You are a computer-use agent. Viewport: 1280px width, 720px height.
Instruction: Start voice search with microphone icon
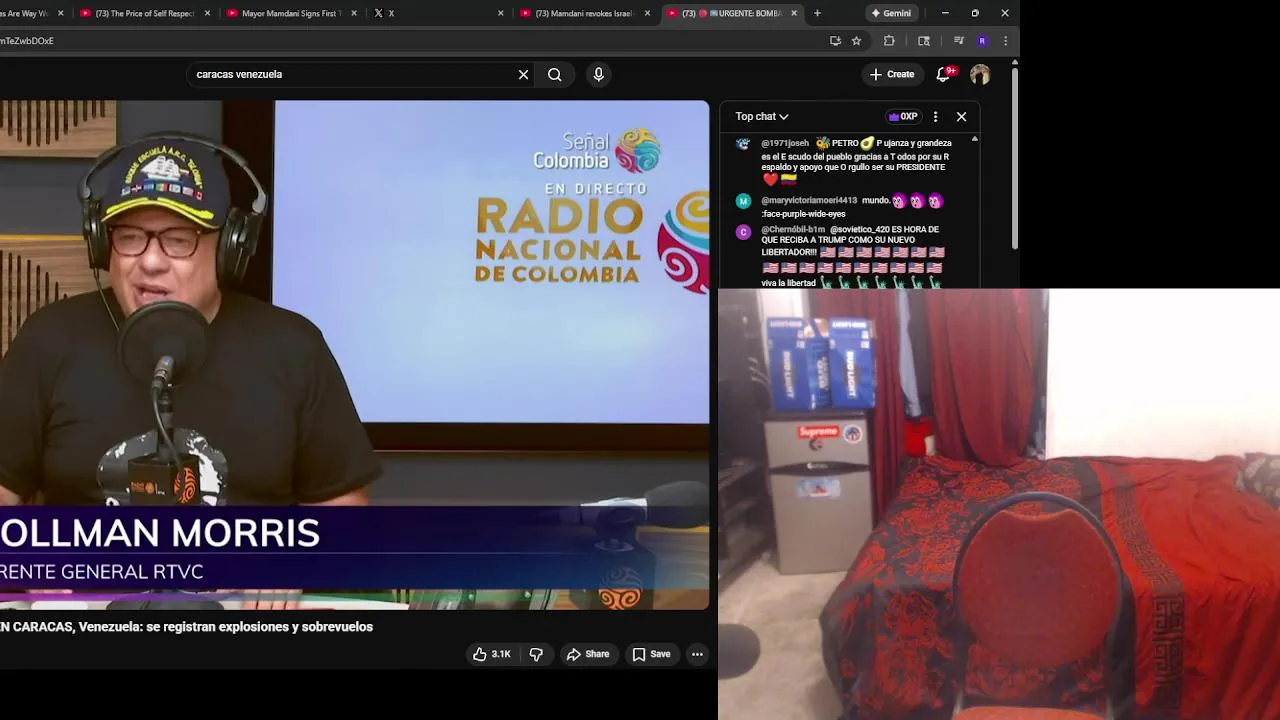(x=598, y=74)
